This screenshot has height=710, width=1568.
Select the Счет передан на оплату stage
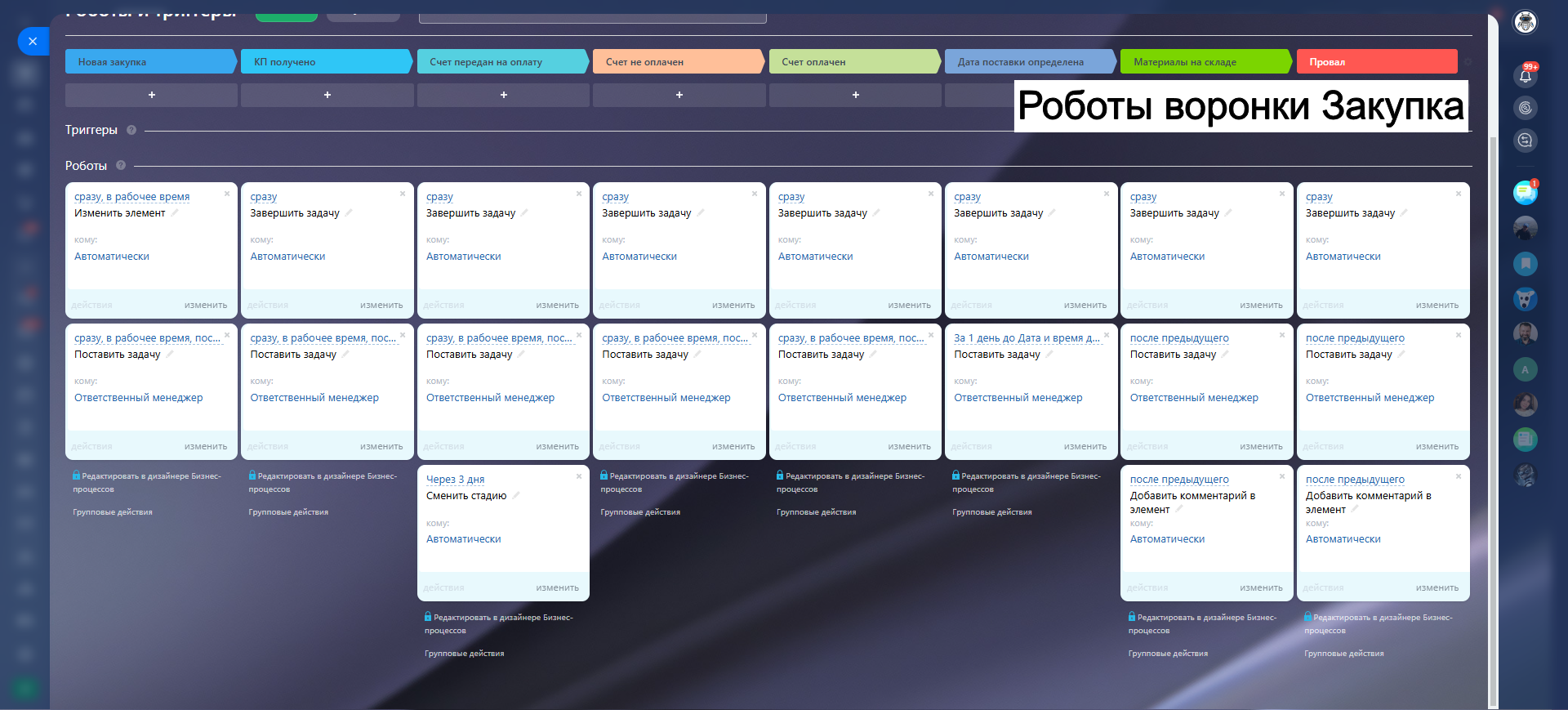coord(502,61)
